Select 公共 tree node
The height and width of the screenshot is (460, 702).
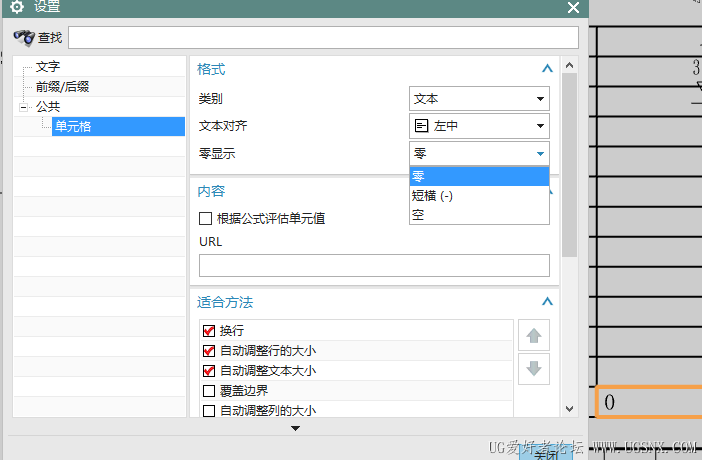48,107
